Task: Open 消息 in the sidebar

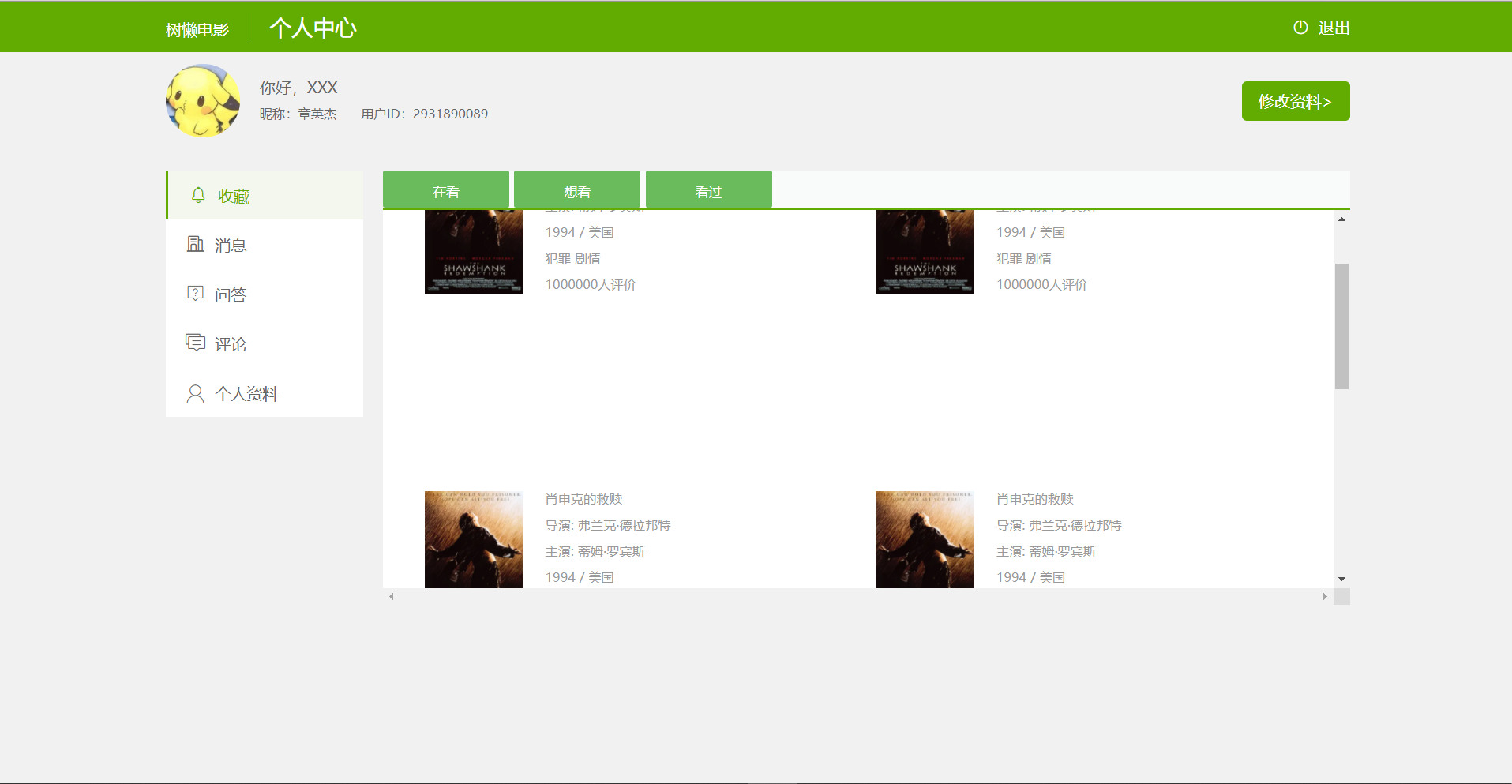Action: 265,245
